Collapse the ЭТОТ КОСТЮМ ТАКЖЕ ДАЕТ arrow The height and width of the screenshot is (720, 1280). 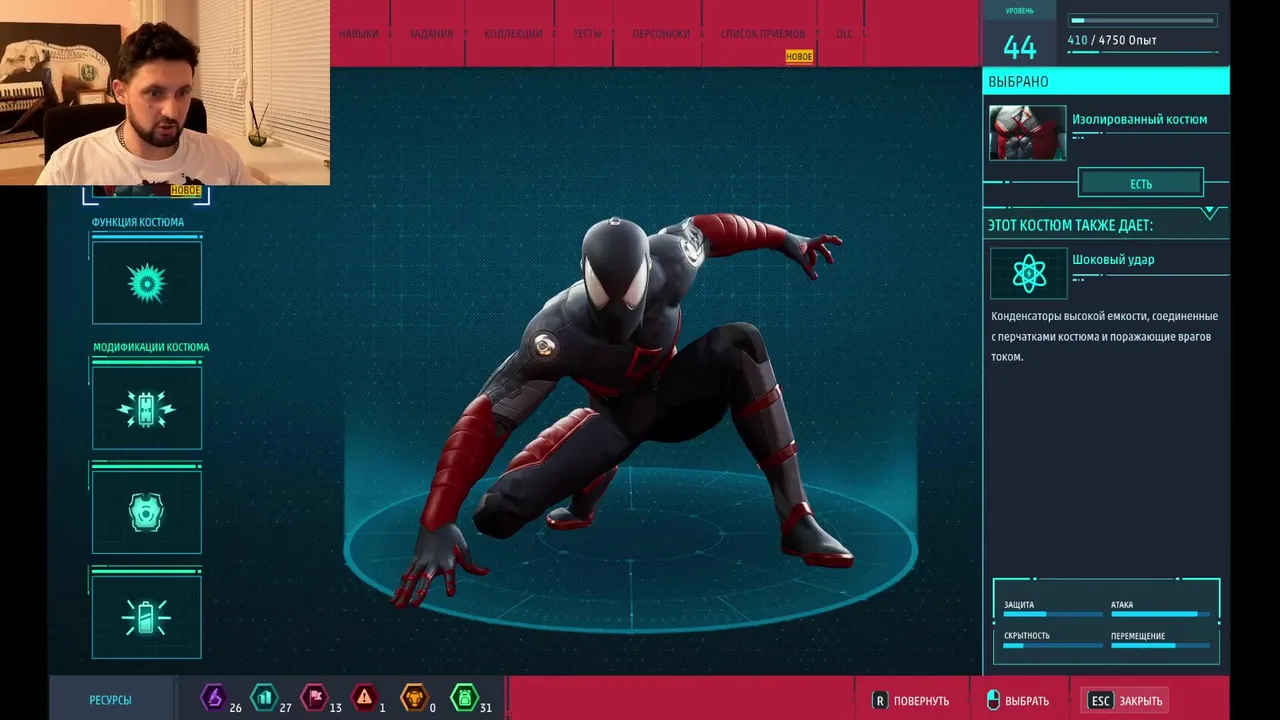(1209, 213)
